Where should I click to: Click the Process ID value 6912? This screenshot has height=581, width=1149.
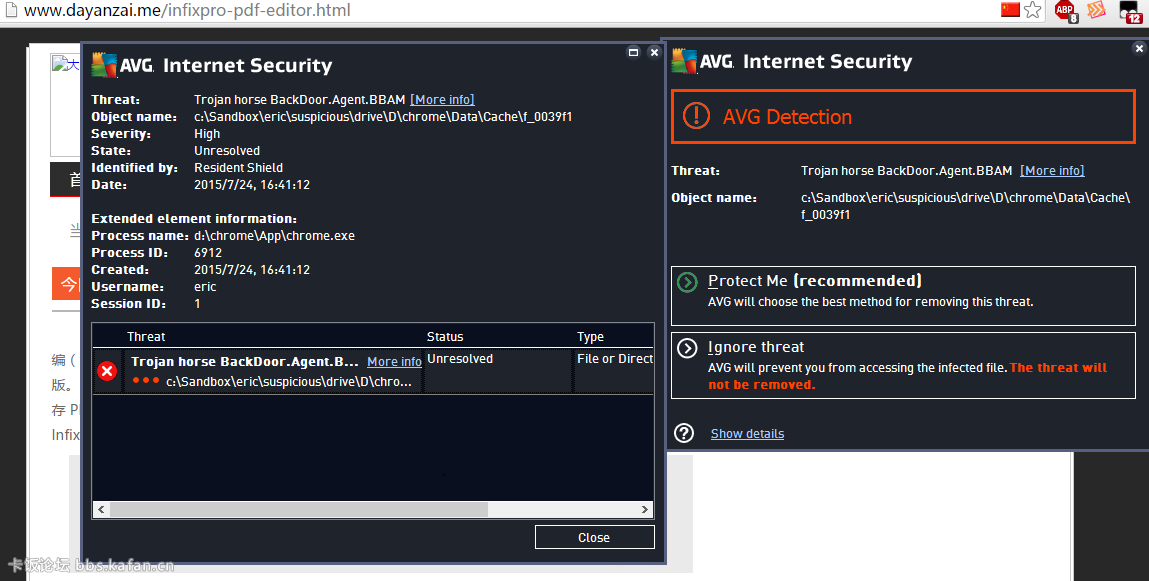[208, 253]
